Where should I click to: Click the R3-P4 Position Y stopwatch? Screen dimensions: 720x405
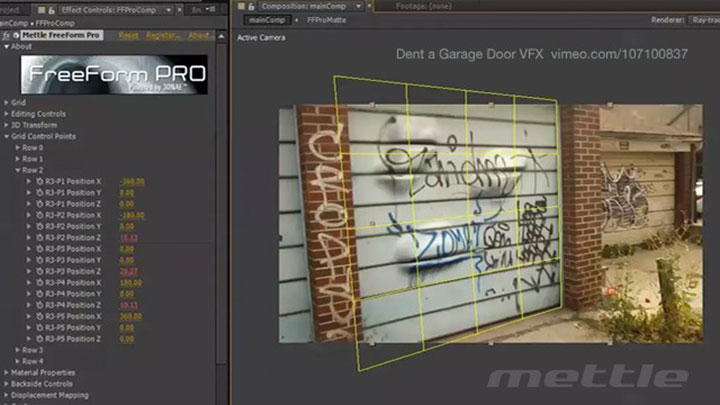tap(39, 294)
